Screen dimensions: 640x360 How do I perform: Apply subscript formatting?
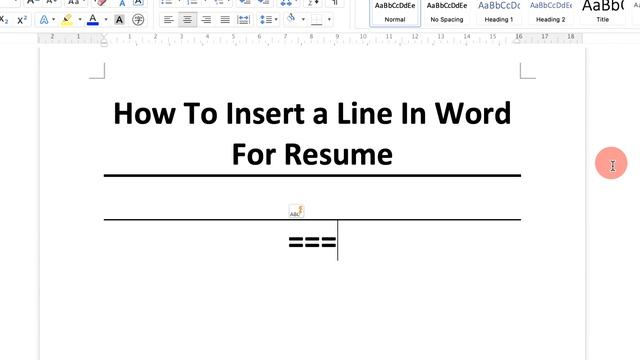(4, 20)
